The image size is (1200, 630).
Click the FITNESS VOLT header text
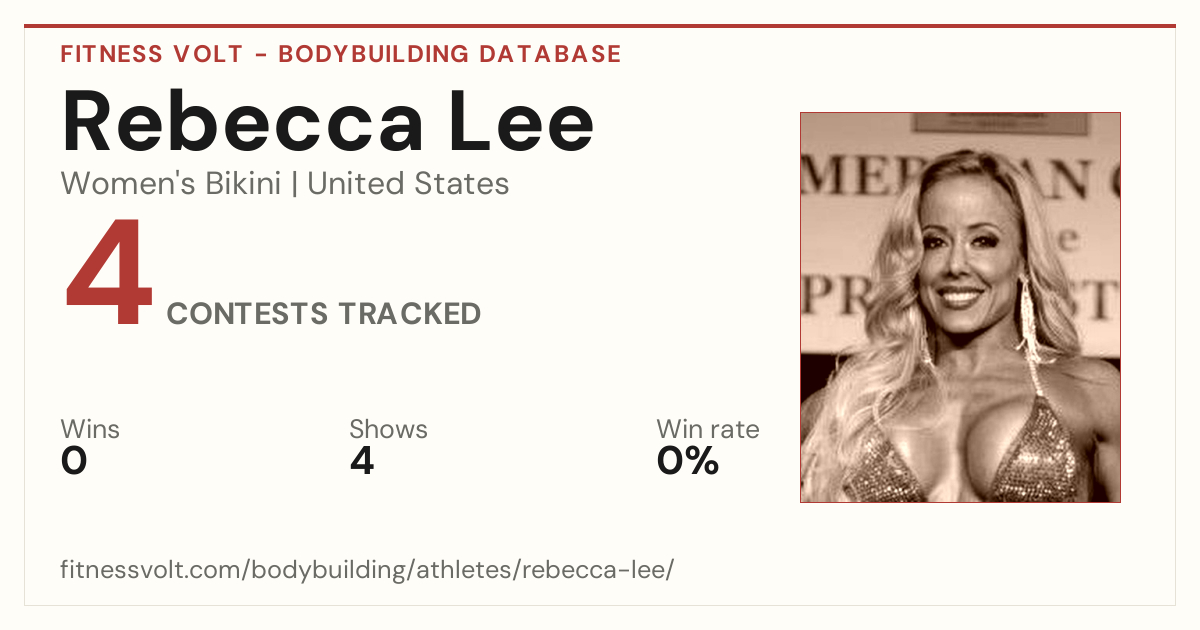click(x=152, y=54)
